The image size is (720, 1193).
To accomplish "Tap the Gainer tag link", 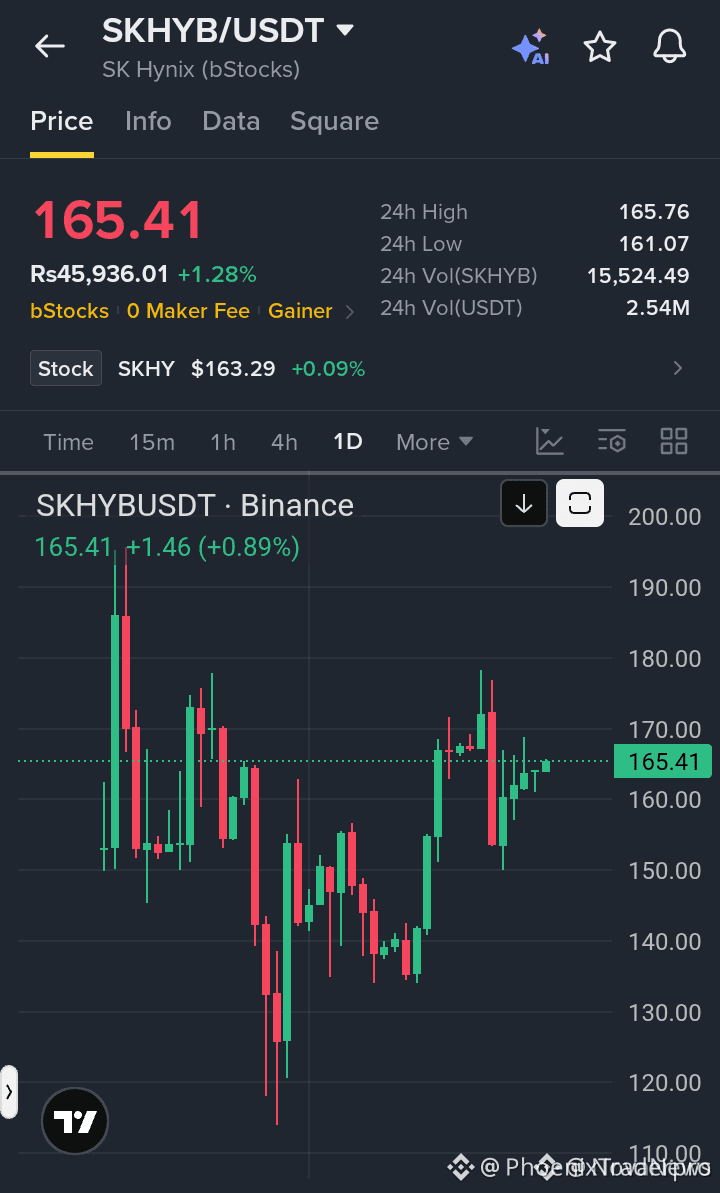I will (x=300, y=311).
